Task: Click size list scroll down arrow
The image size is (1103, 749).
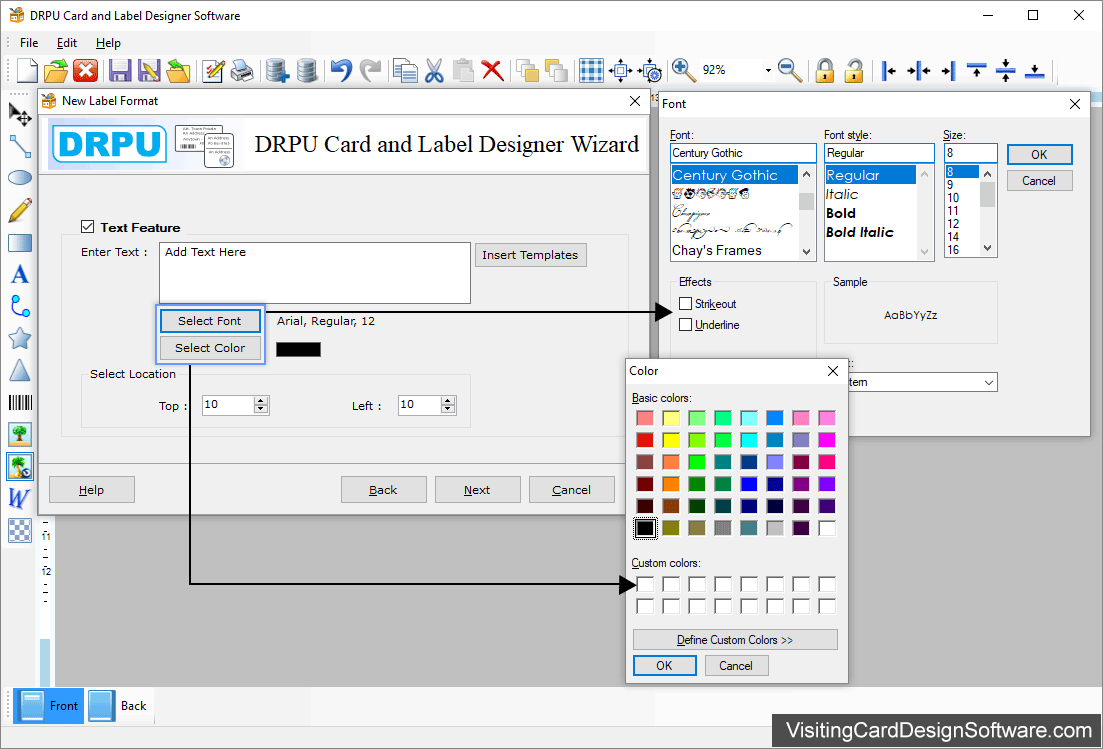Action: coord(988,248)
